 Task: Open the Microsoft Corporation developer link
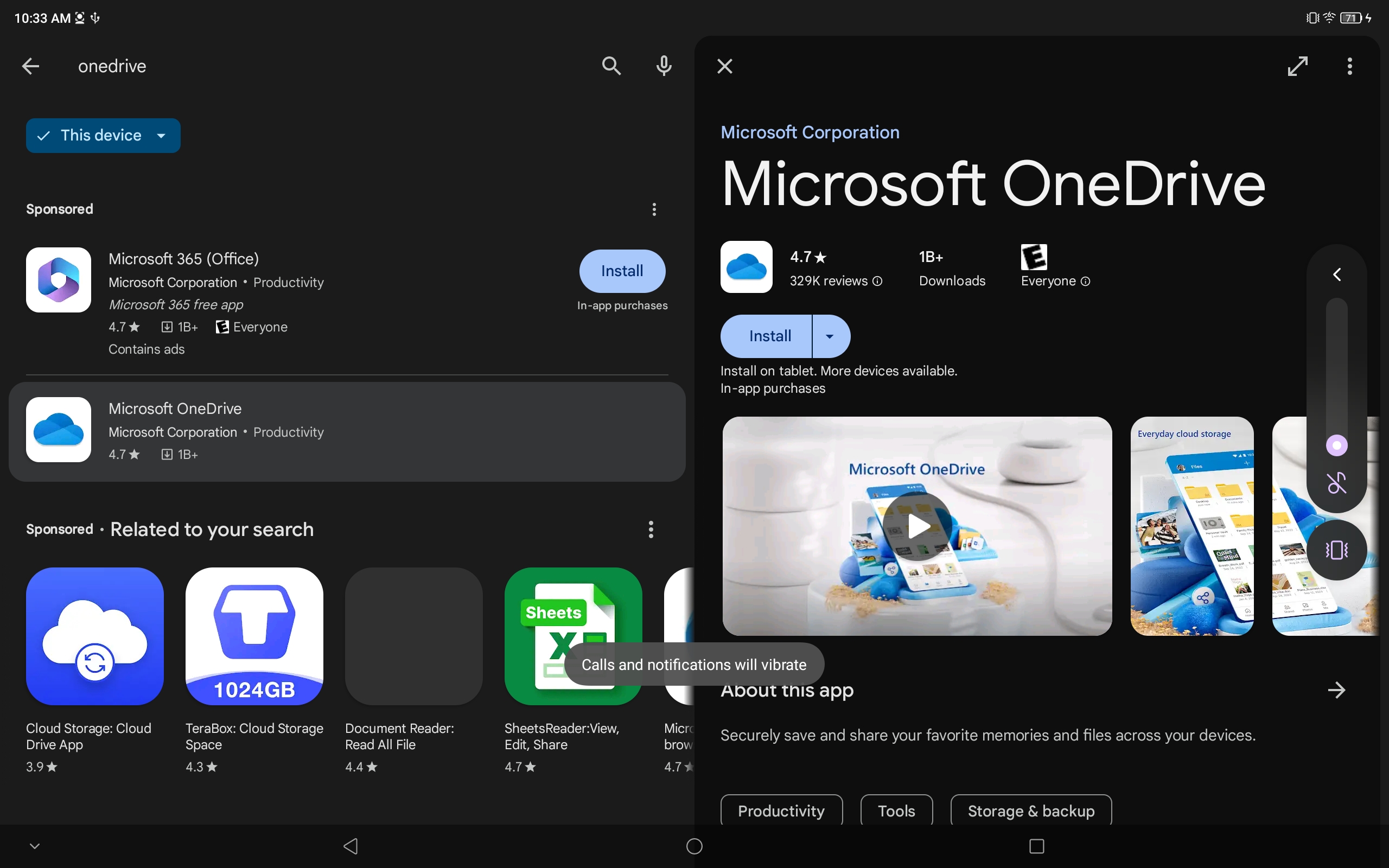(810, 132)
